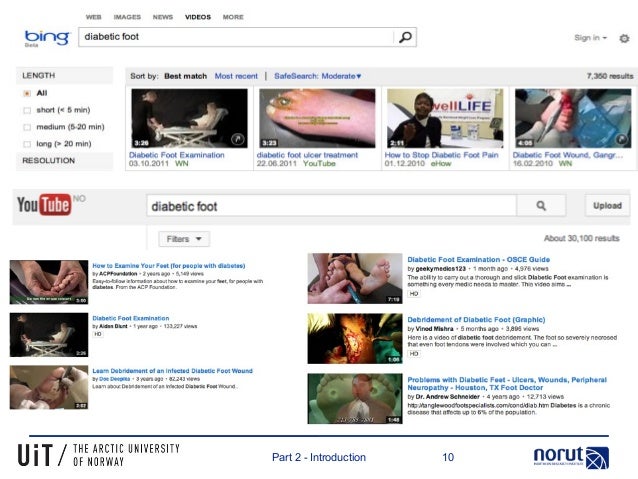Screen dimensions: 638x479
Task: Open Bing Diabetic Foot Examination 3:26 thumbnail
Action: coord(189,118)
